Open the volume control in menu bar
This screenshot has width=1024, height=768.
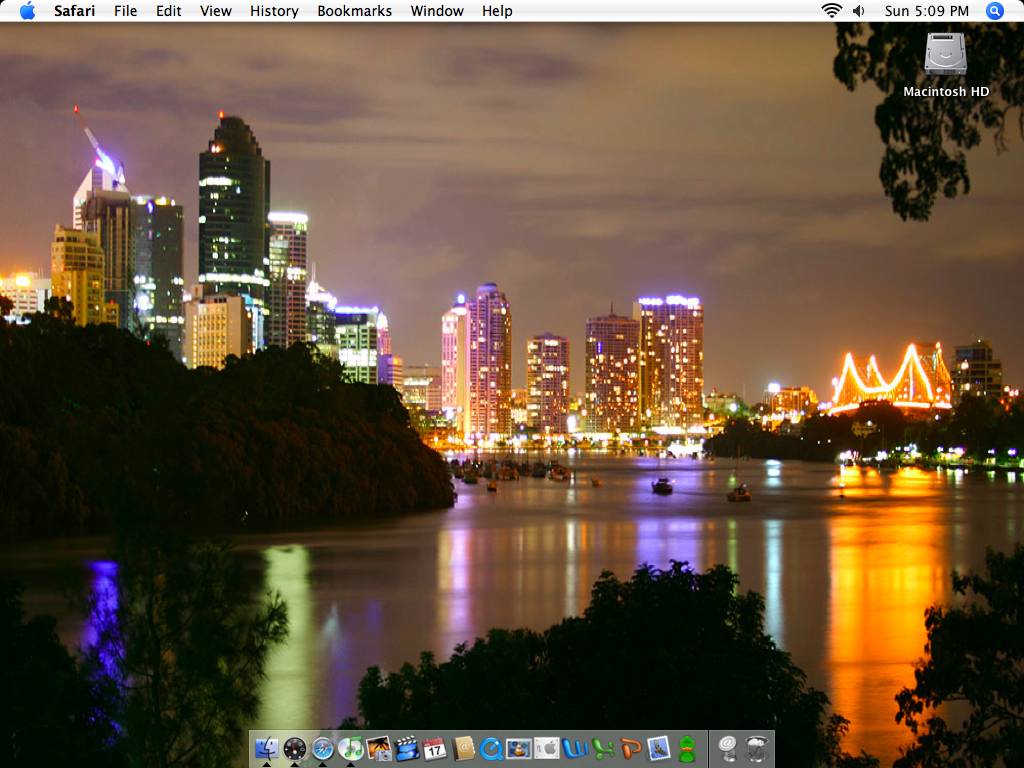858,11
